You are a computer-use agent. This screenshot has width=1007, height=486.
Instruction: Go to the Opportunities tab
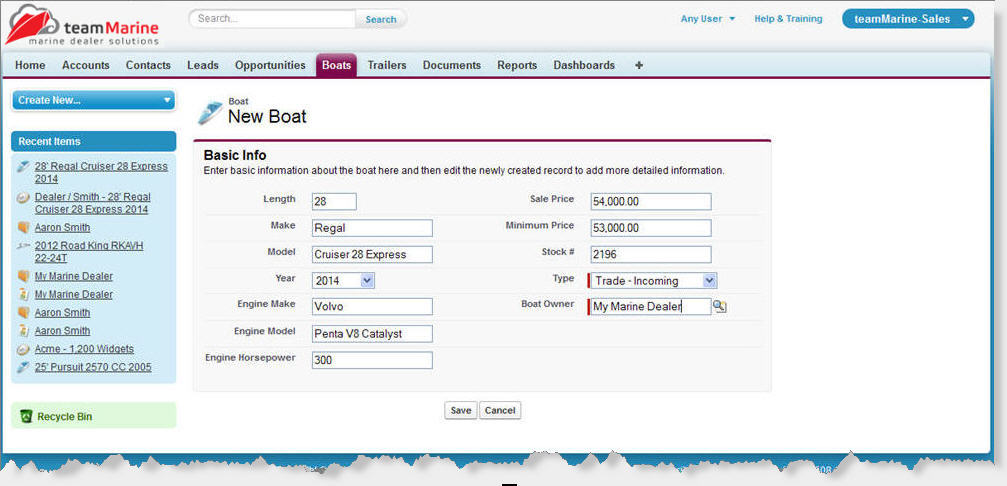pyautogui.click(x=270, y=66)
